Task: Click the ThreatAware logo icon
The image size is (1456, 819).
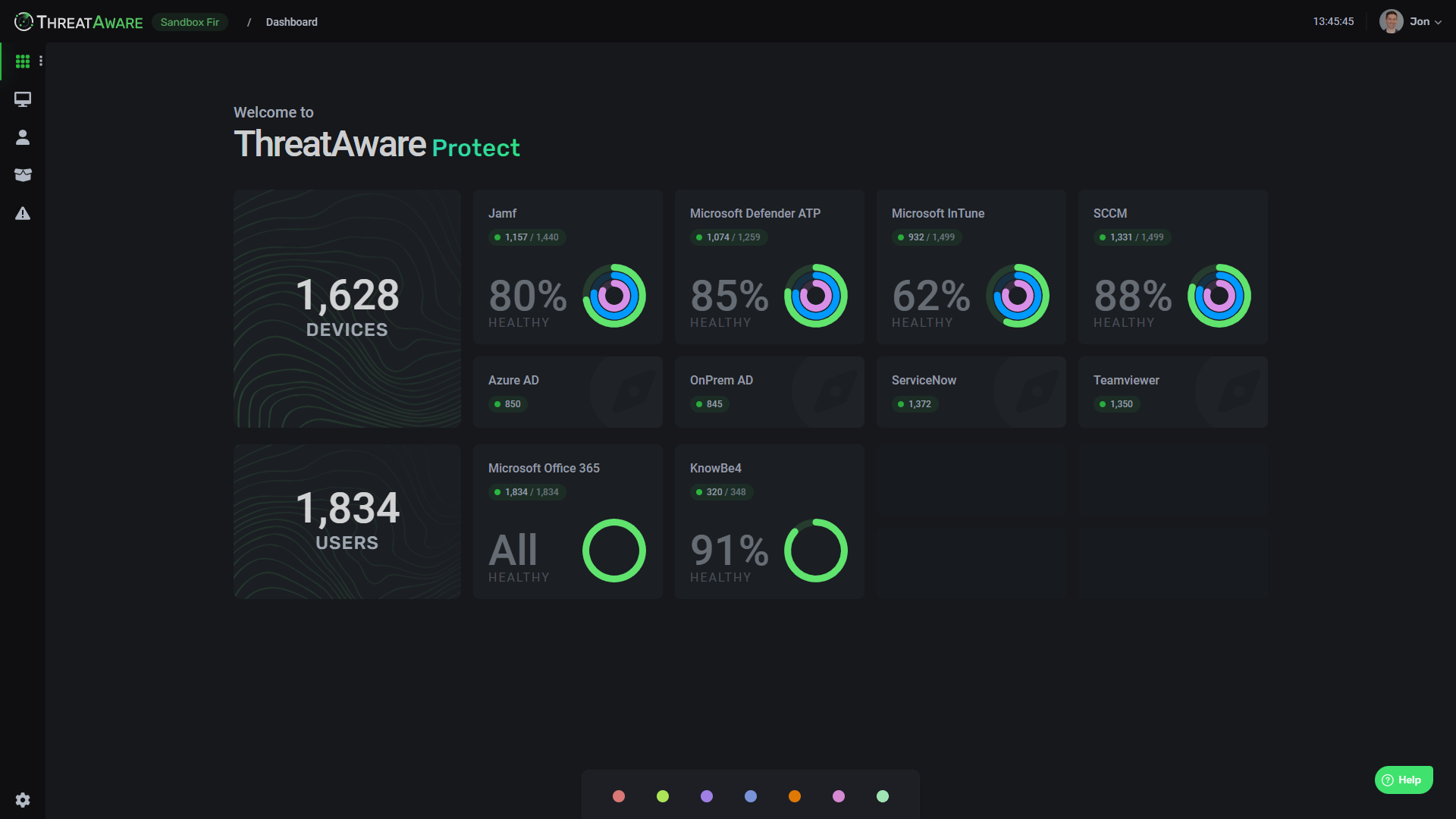Action: click(22, 21)
